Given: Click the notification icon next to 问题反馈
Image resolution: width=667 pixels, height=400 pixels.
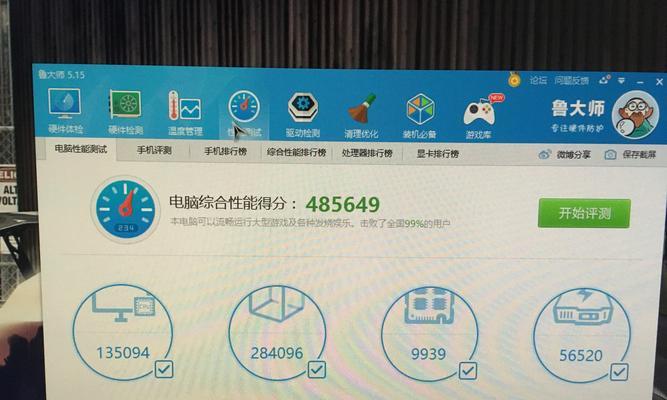Looking at the screenshot, I should [x=604, y=80].
